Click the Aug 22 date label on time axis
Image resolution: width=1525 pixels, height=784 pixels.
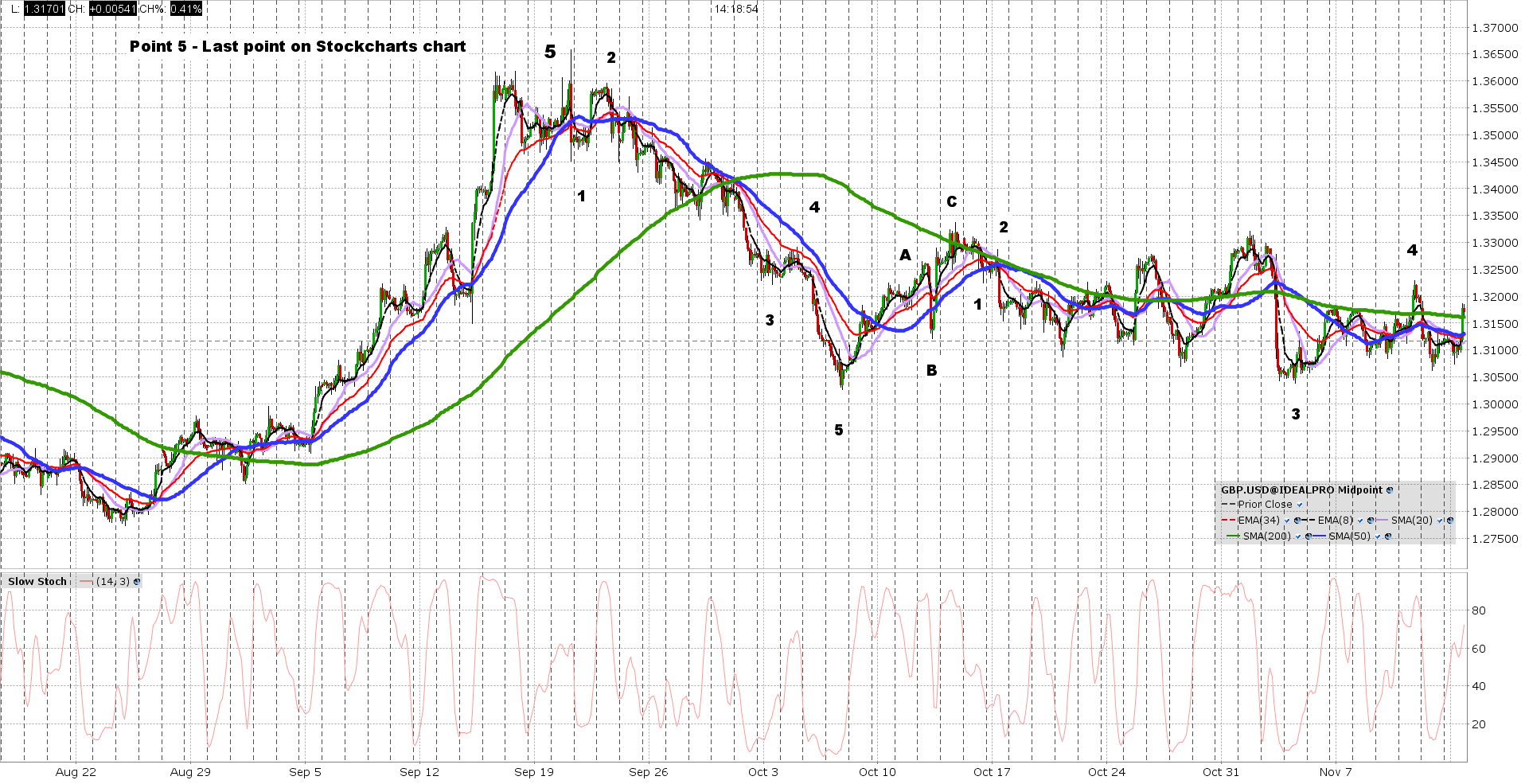coord(76,772)
